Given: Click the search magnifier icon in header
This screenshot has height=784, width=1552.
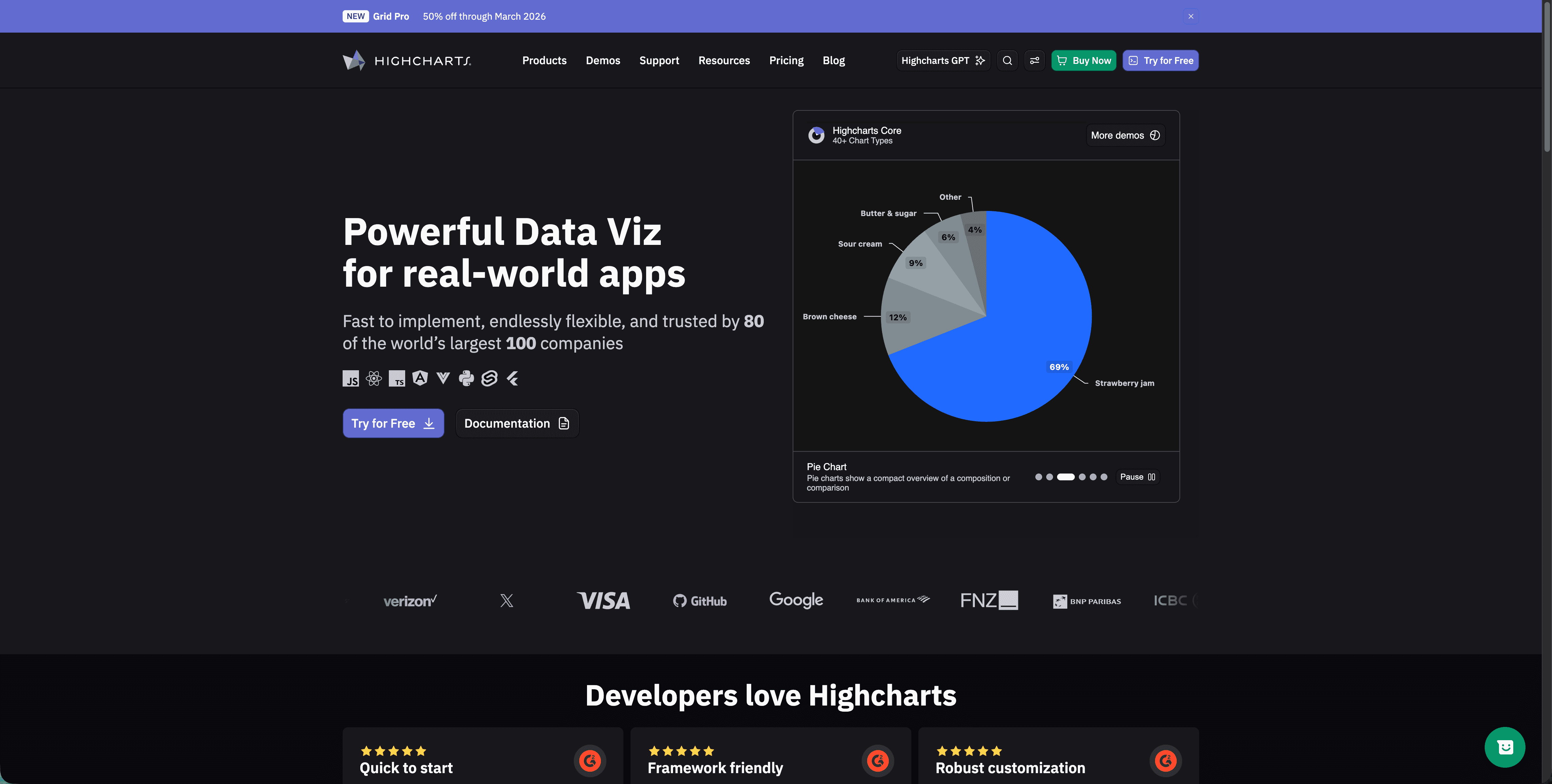Looking at the screenshot, I should click(1007, 60).
